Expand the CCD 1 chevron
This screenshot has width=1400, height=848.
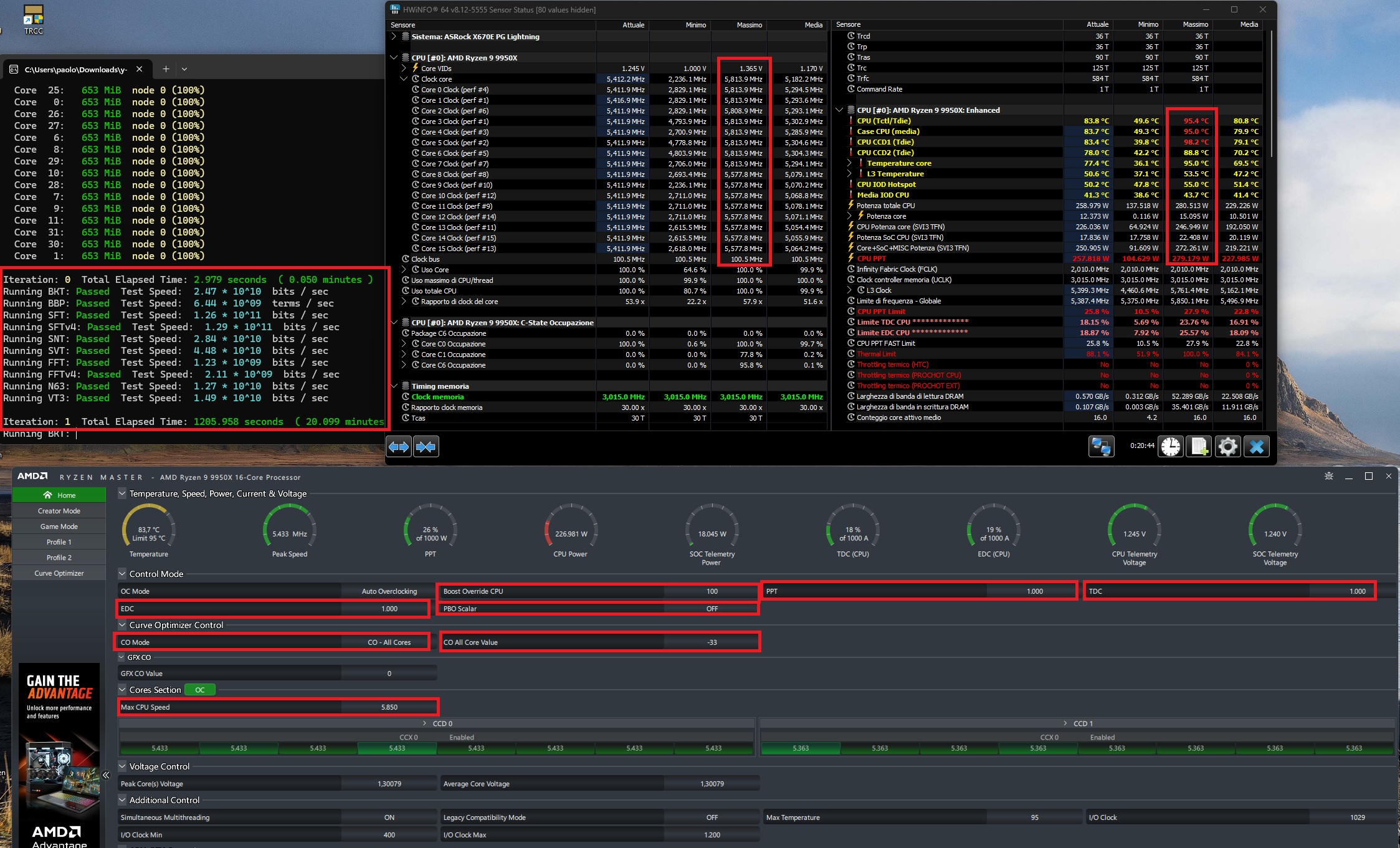[x=1065, y=723]
